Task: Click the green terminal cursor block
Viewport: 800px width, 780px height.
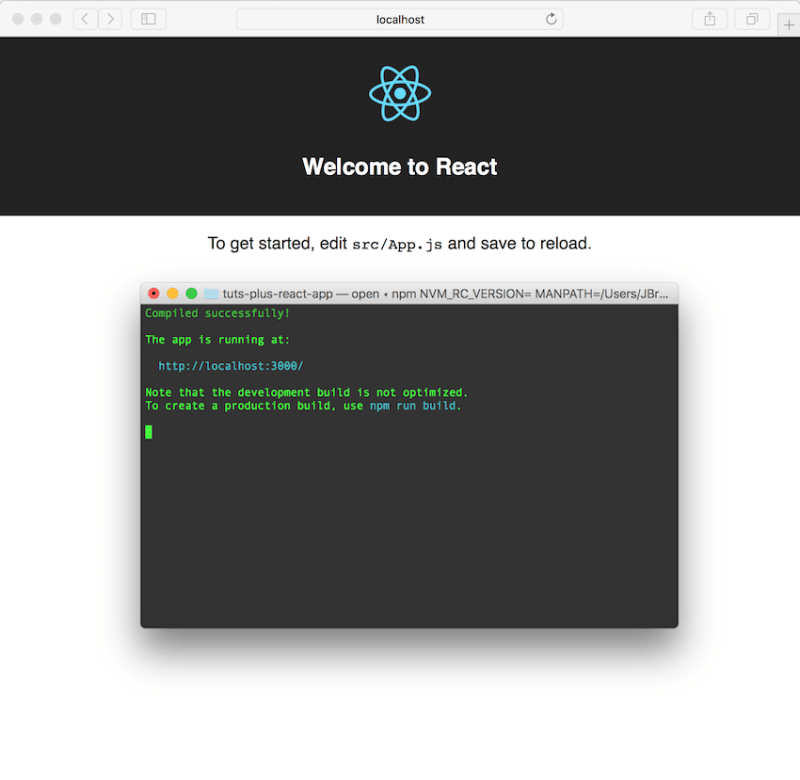Action: click(x=148, y=432)
